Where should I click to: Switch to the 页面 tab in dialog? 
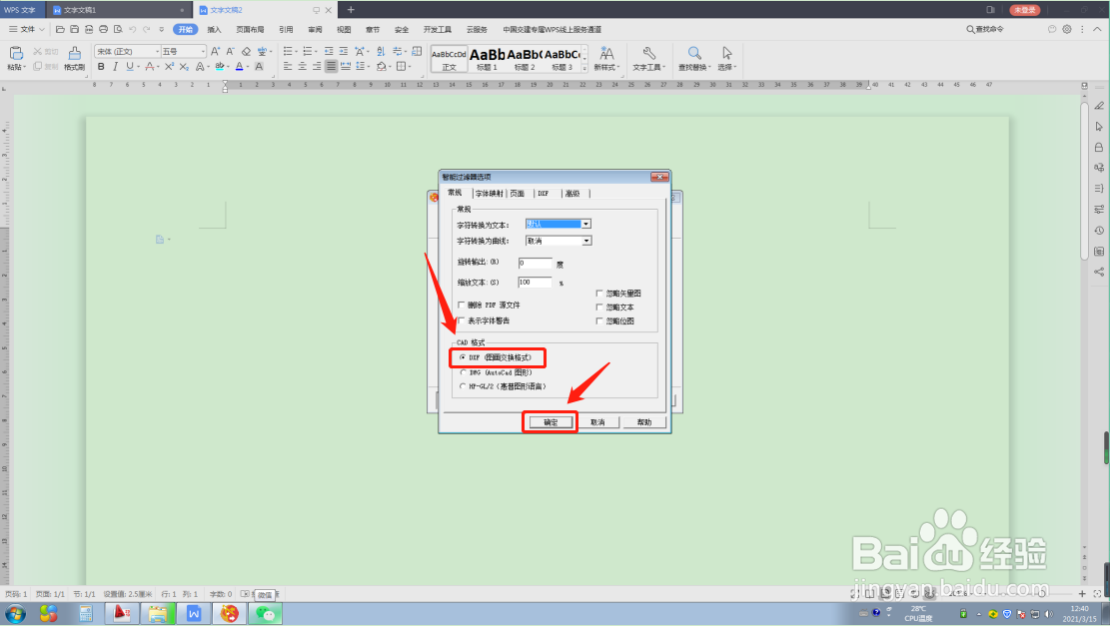517,193
